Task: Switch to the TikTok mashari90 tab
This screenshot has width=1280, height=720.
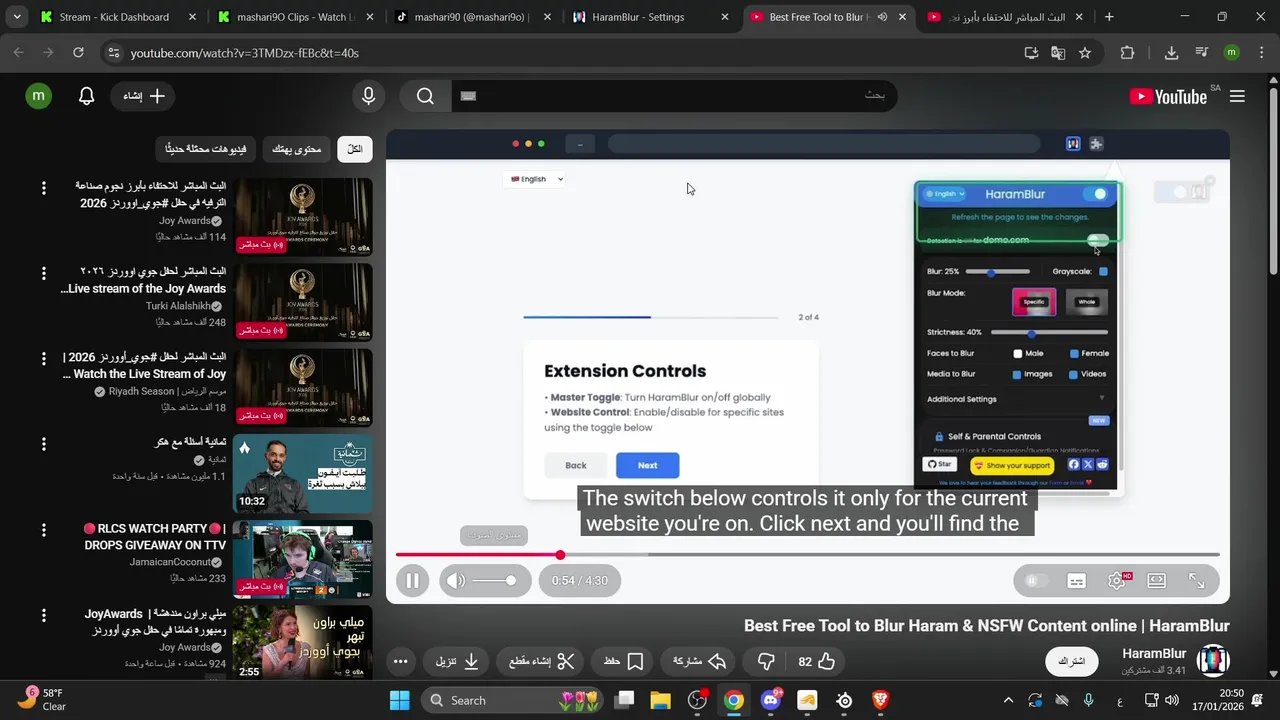Action: pos(470,17)
